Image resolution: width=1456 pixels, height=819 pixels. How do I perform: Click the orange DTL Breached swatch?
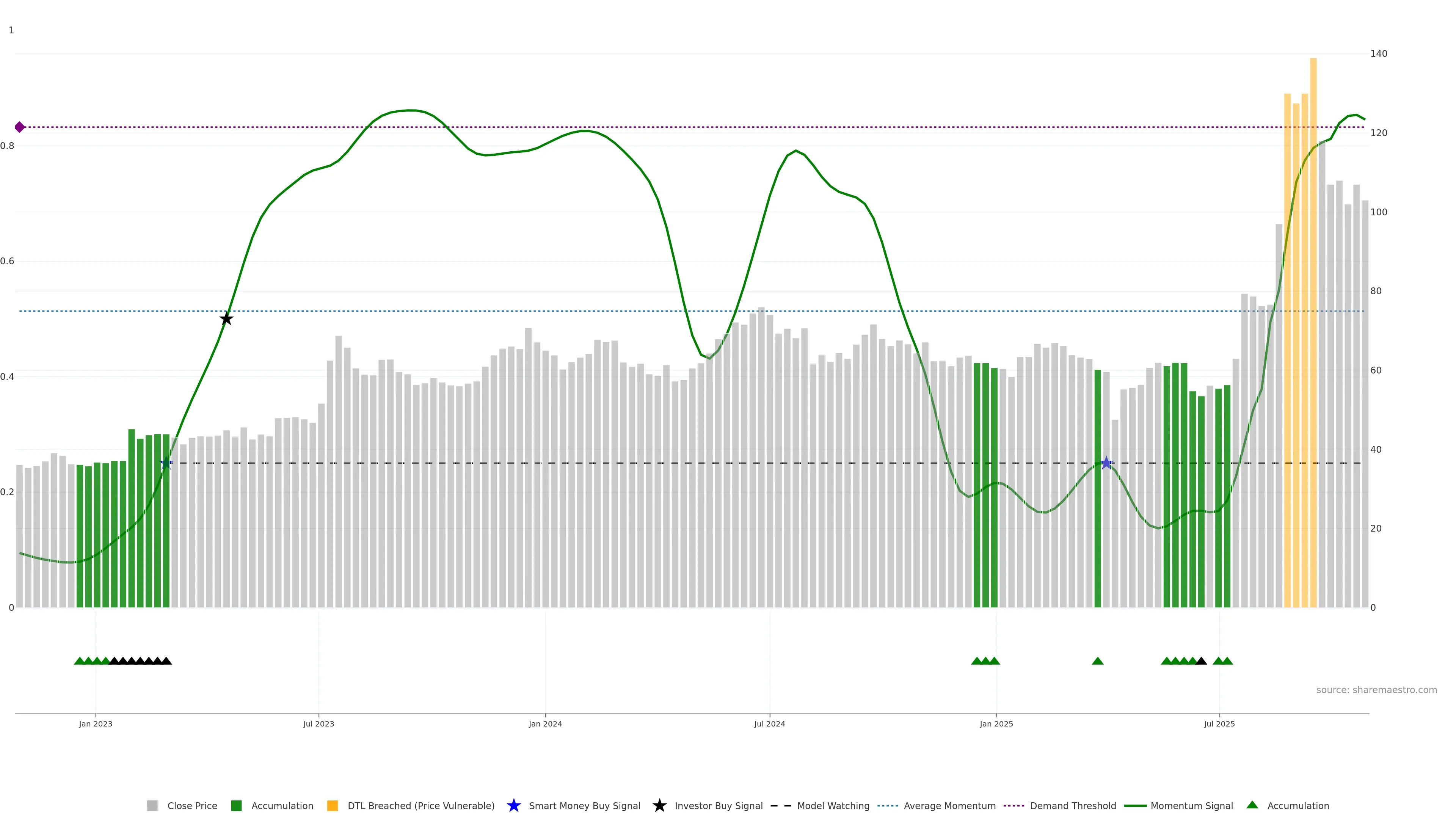pyautogui.click(x=333, y=805)
